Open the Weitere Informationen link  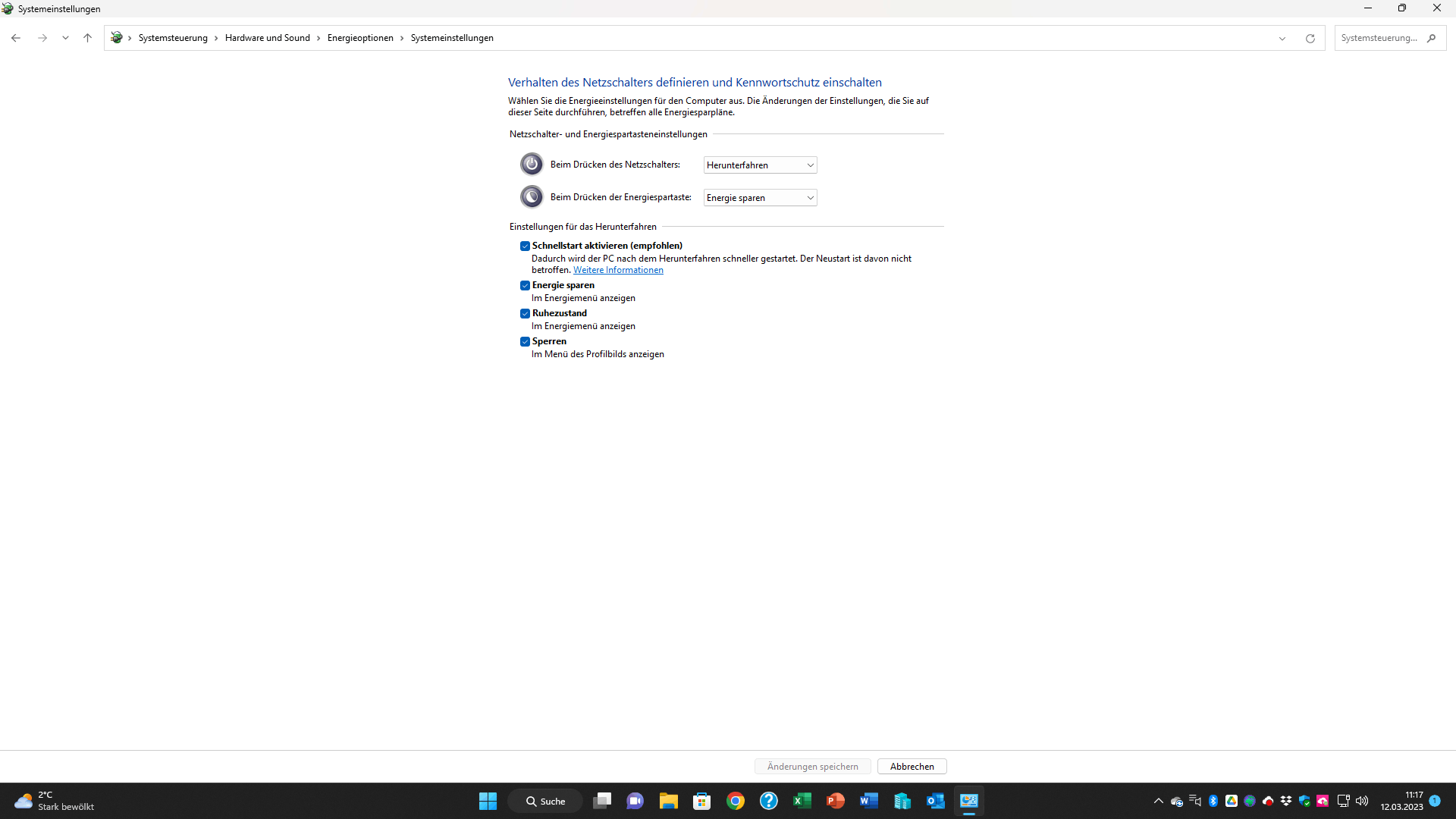coord(618,270)
